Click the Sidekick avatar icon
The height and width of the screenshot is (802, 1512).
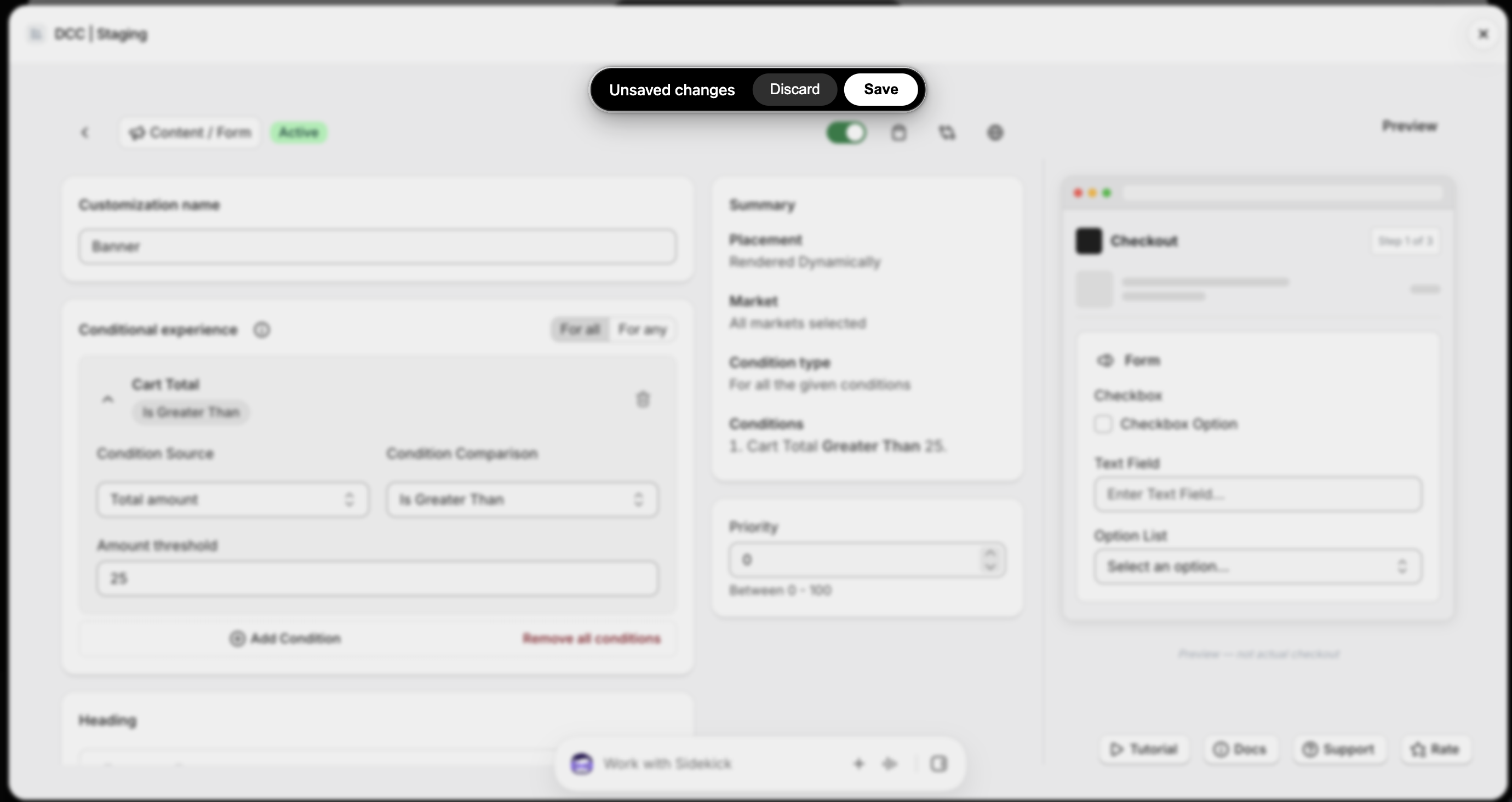click(582, 764)
